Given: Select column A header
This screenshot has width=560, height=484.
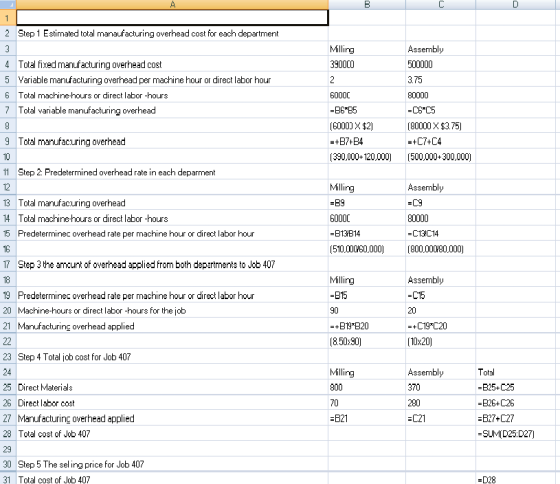Looking at the screenshot, I should click(172, 4).
